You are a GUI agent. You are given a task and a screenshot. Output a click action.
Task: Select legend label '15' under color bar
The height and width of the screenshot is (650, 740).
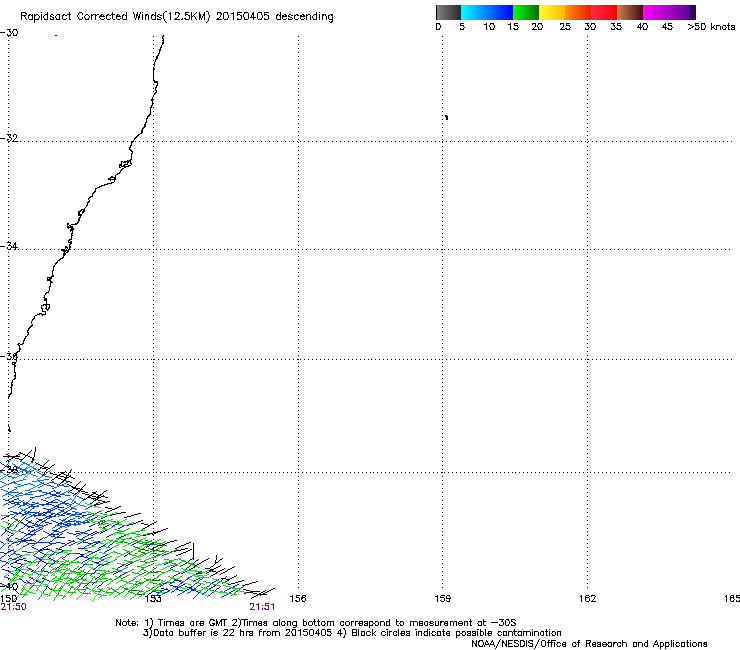(513, 27)
